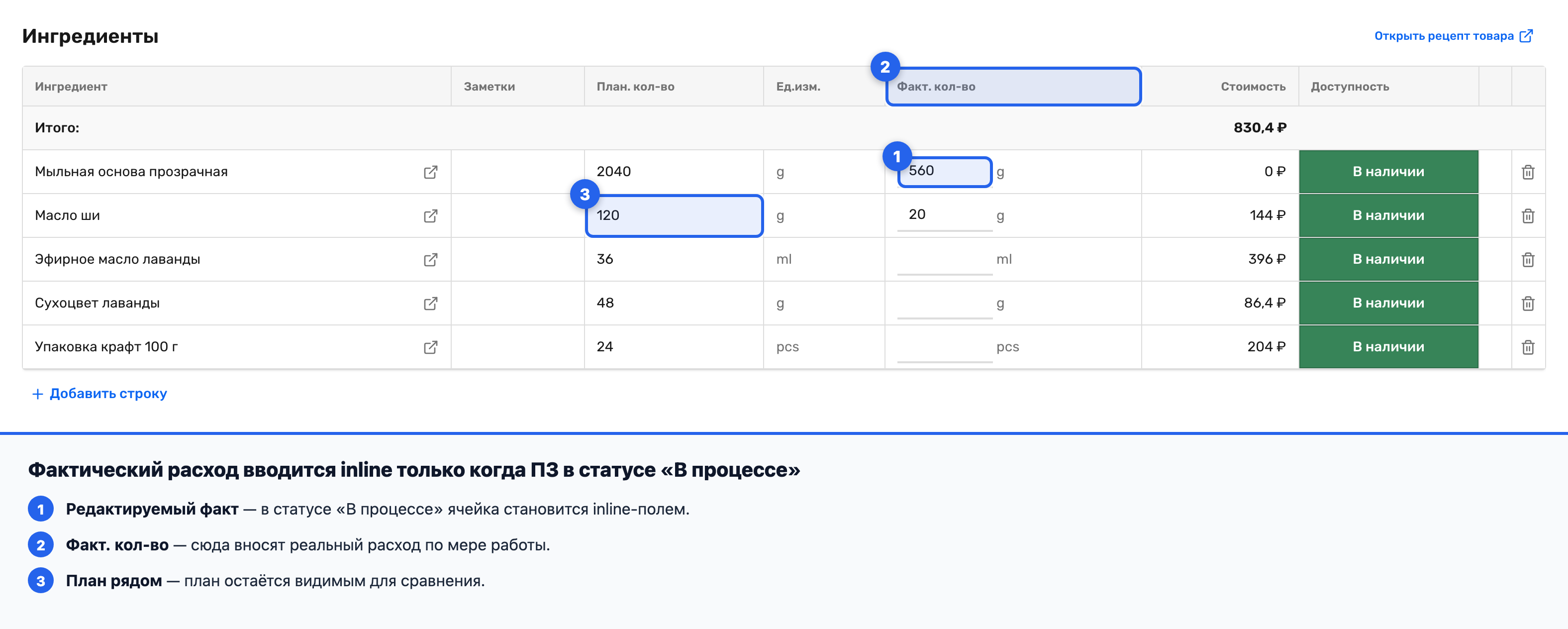The width and height of the screenshot is (1568, 629).
Task: Open Сухоцвет лаванды external link icon
Action: [x=430, y=304]
